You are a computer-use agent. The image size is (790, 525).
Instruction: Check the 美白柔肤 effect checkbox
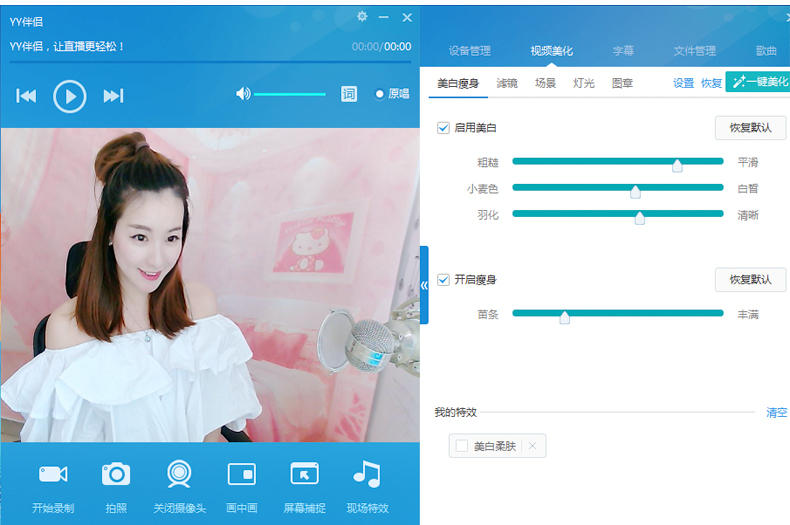(x=462, y=446)
